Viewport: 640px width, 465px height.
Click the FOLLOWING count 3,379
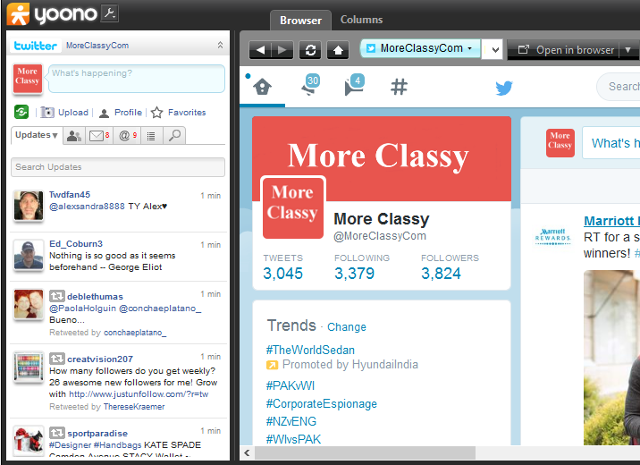(x=354, y=273)
